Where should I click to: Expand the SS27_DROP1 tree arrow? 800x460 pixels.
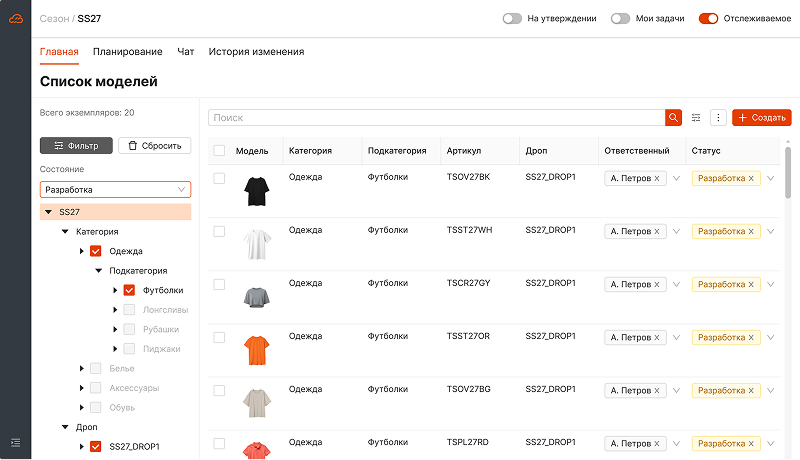pyautogui.click(x=82, y=447)
